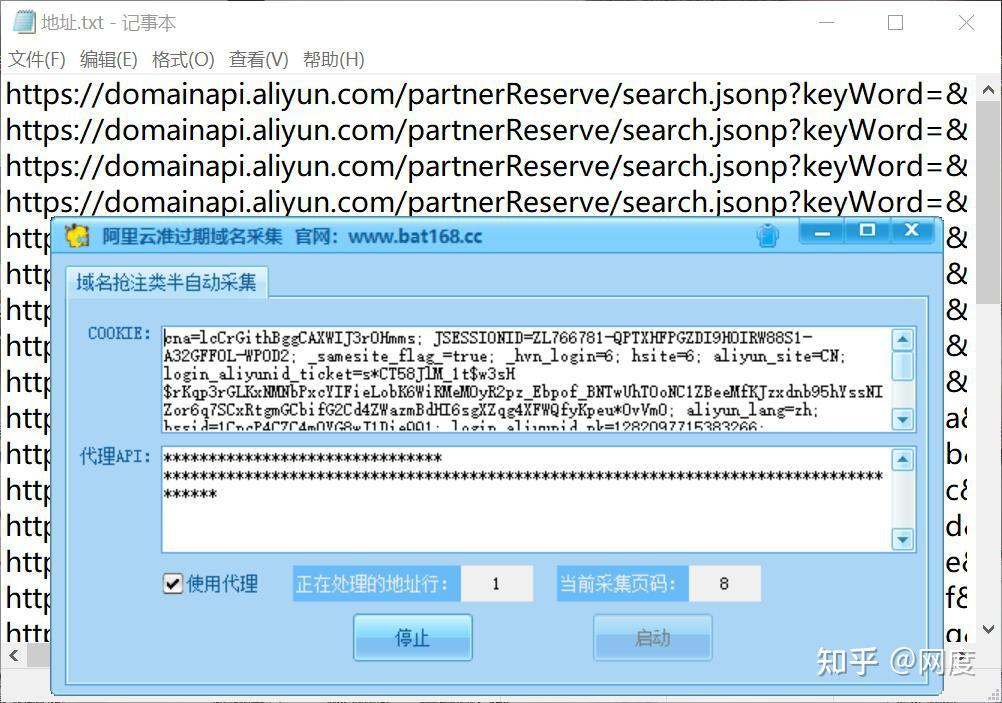Open the 文件(F) menu in Notepad
This screenshot has height=703, width=1002.
click(x=36, y=59)
